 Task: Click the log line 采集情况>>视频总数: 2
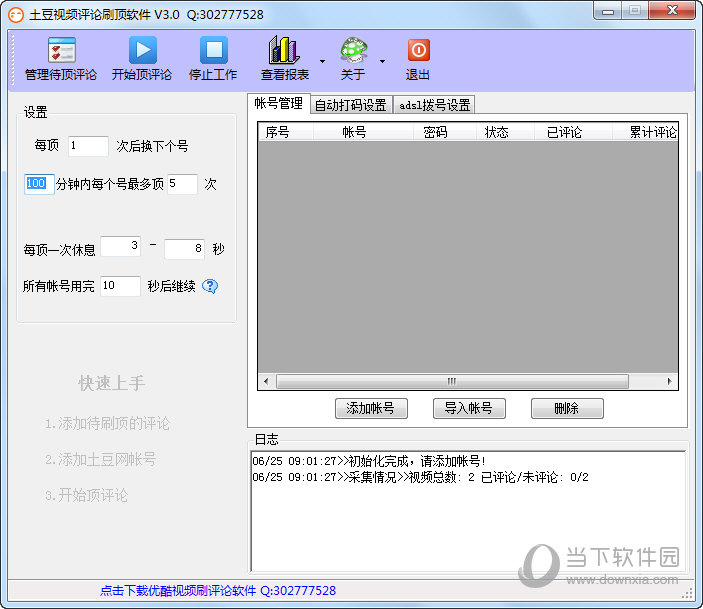pyautogui.click(x=420, y=477)
